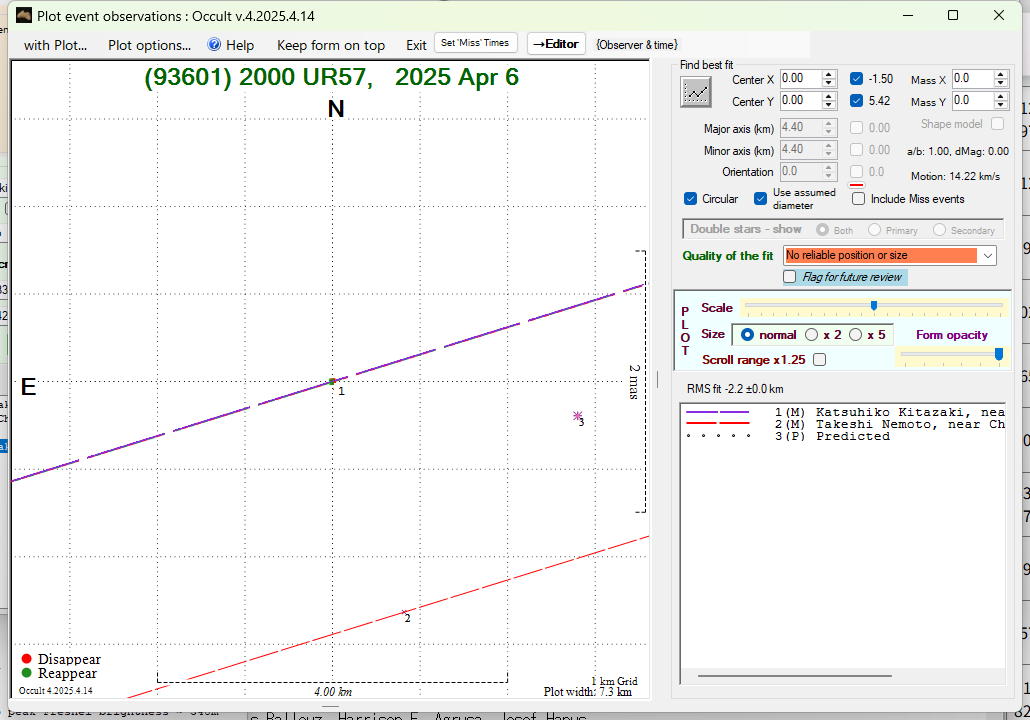Click the plot Scale slider handle
This screenshot has height=720, width=1030.
pos(874,306)
